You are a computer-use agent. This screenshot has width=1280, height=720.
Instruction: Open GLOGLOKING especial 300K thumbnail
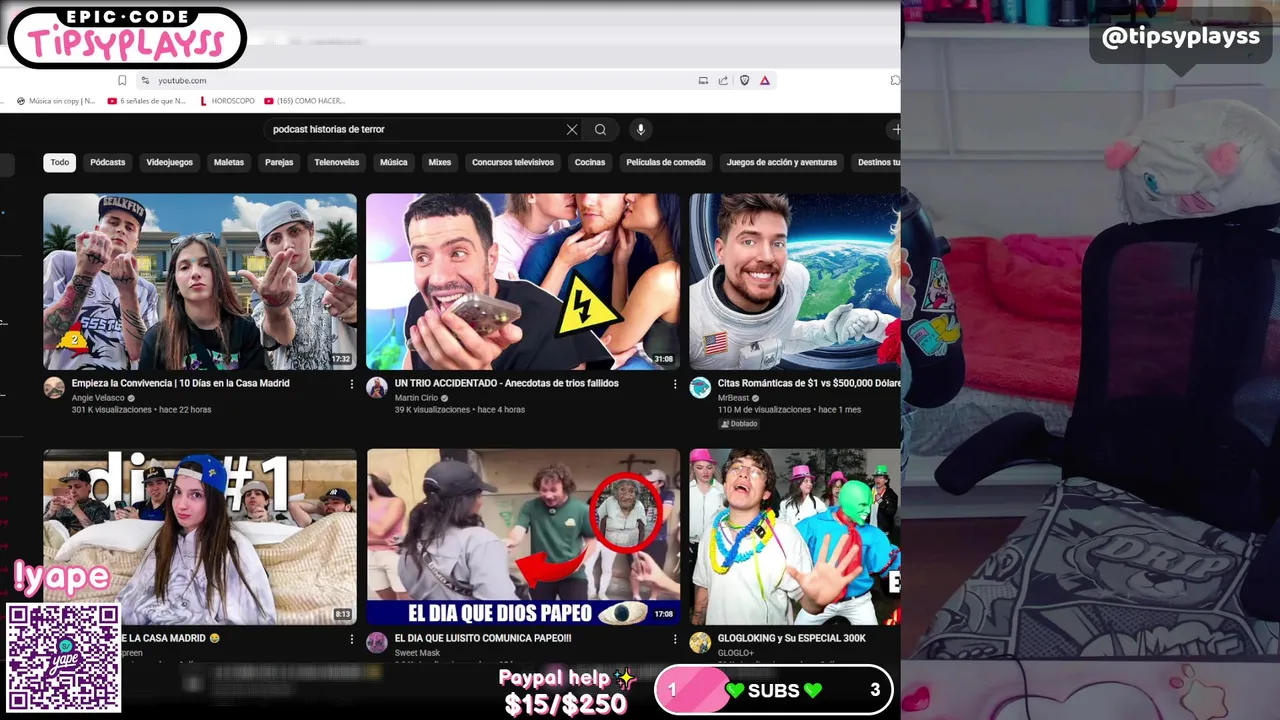tap(795, 537)
